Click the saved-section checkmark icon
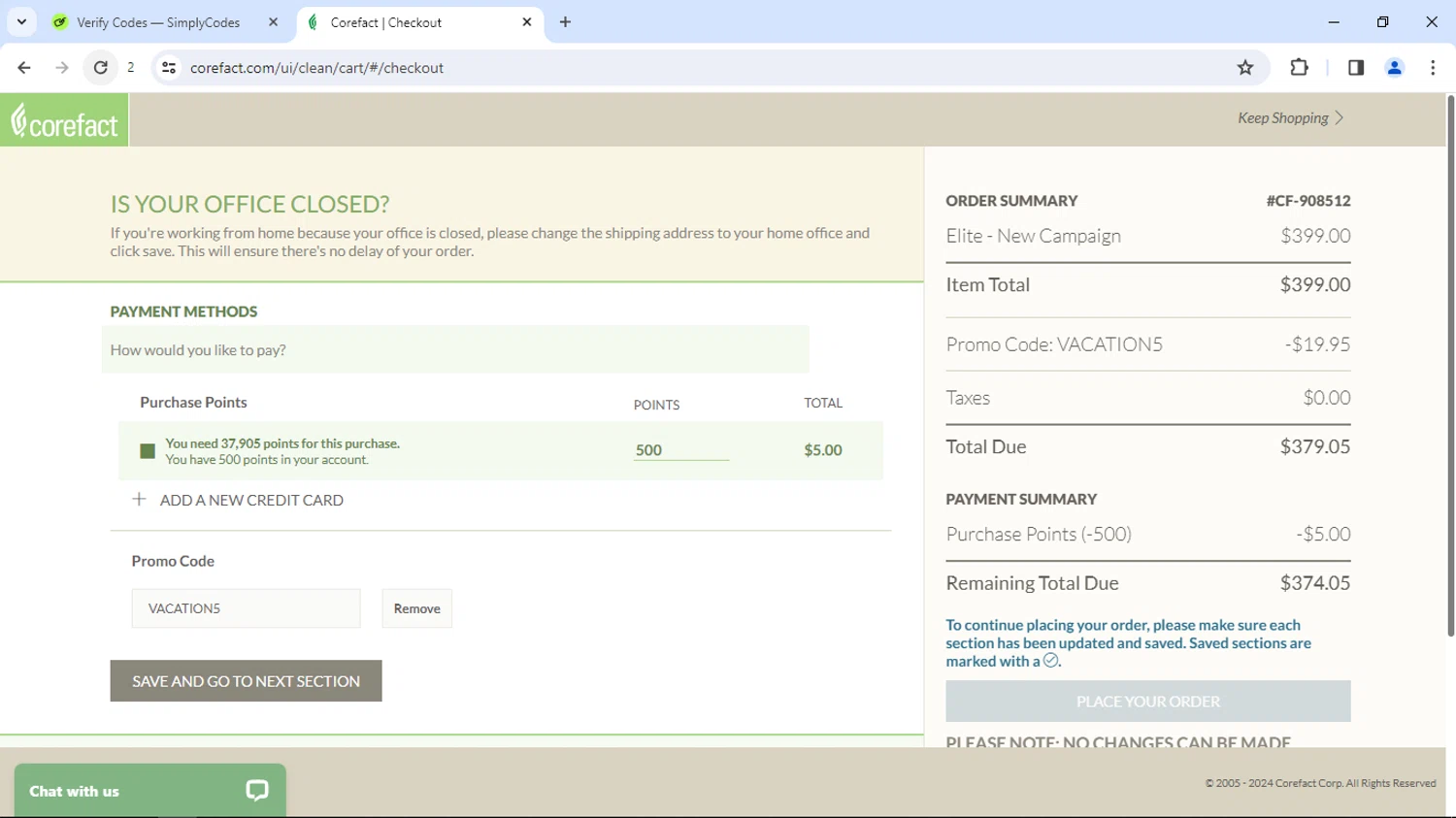The width and height of the screenshot is (1456, 818). pos(1050,661)
